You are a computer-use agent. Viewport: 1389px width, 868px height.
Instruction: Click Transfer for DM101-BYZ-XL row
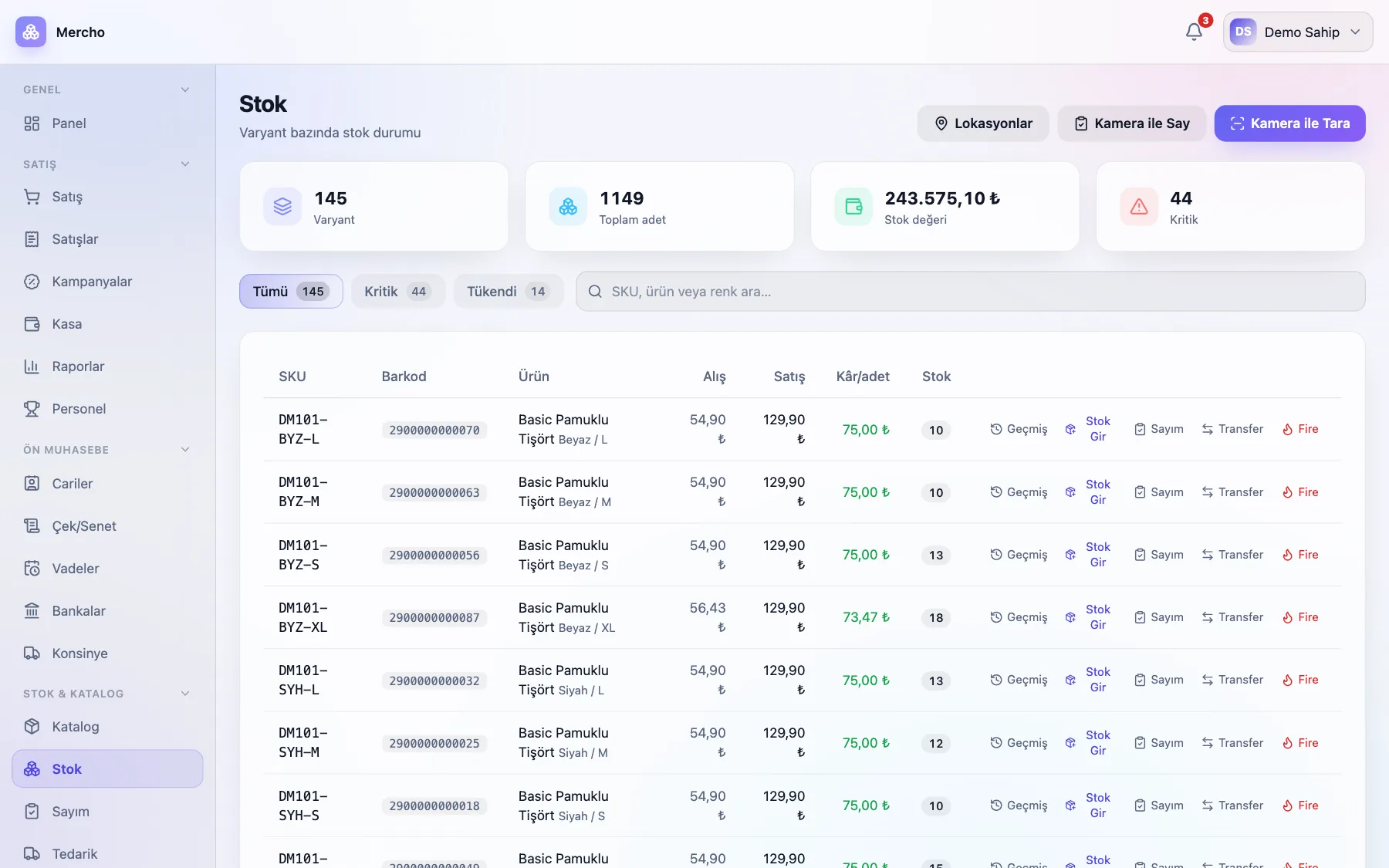(x=1232, y=617)
